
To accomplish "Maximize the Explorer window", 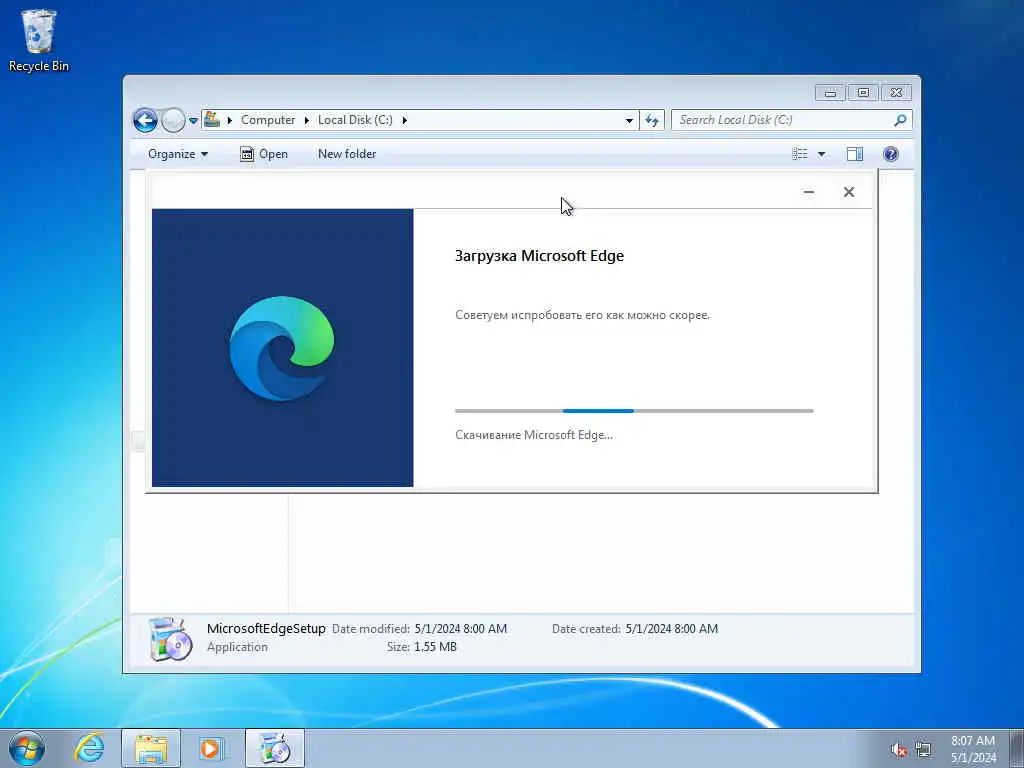I will (x=863, y=93).
